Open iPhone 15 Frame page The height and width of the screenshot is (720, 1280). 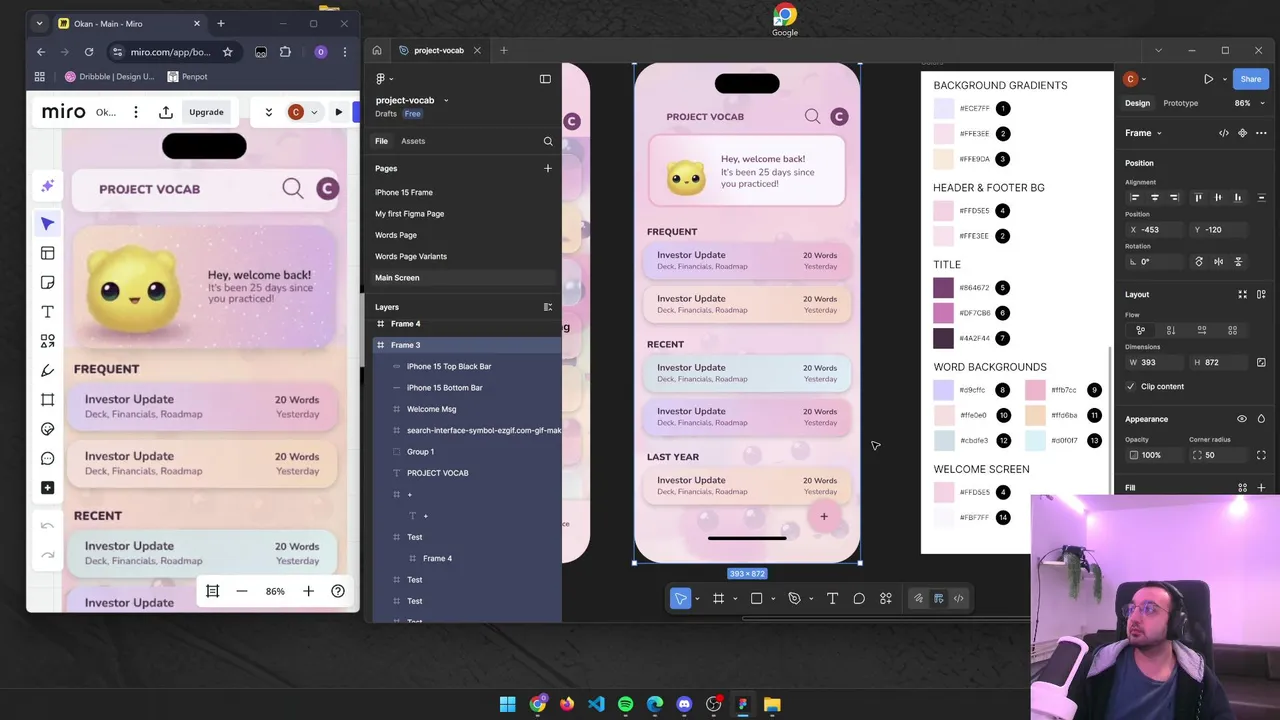404,192
